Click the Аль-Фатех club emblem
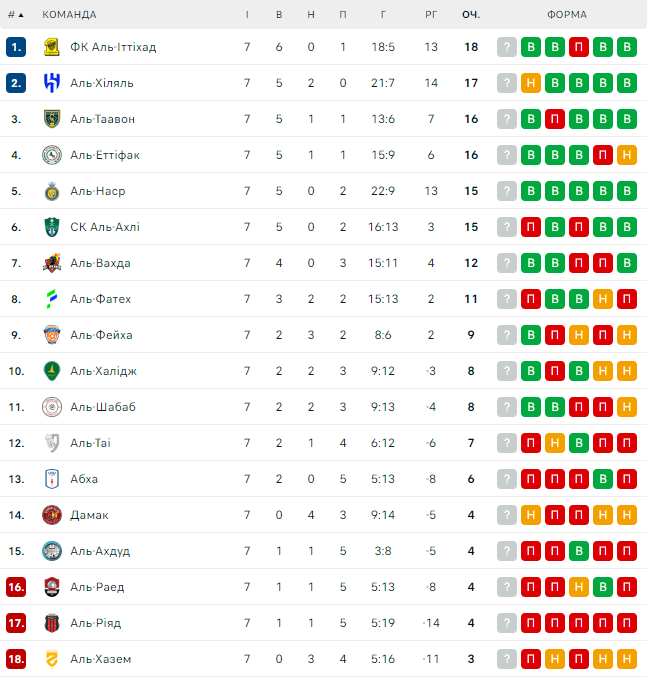Image resolution: width=651 pixels, height=682 pixels. coord(52,299)
